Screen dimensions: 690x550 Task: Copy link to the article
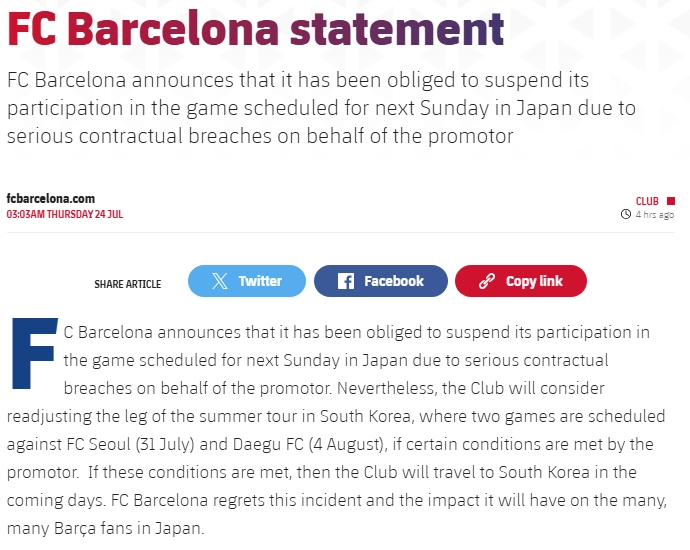[x=521, y=281]
